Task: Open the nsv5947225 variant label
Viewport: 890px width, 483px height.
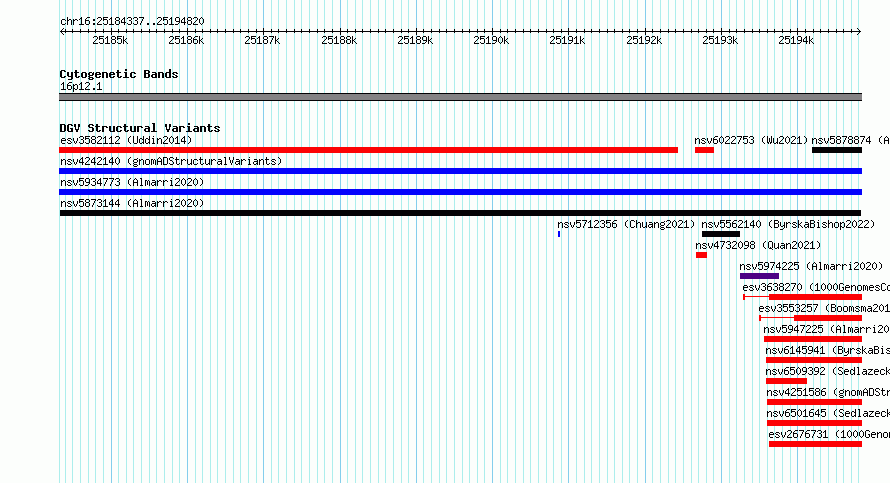Action: 826,329
